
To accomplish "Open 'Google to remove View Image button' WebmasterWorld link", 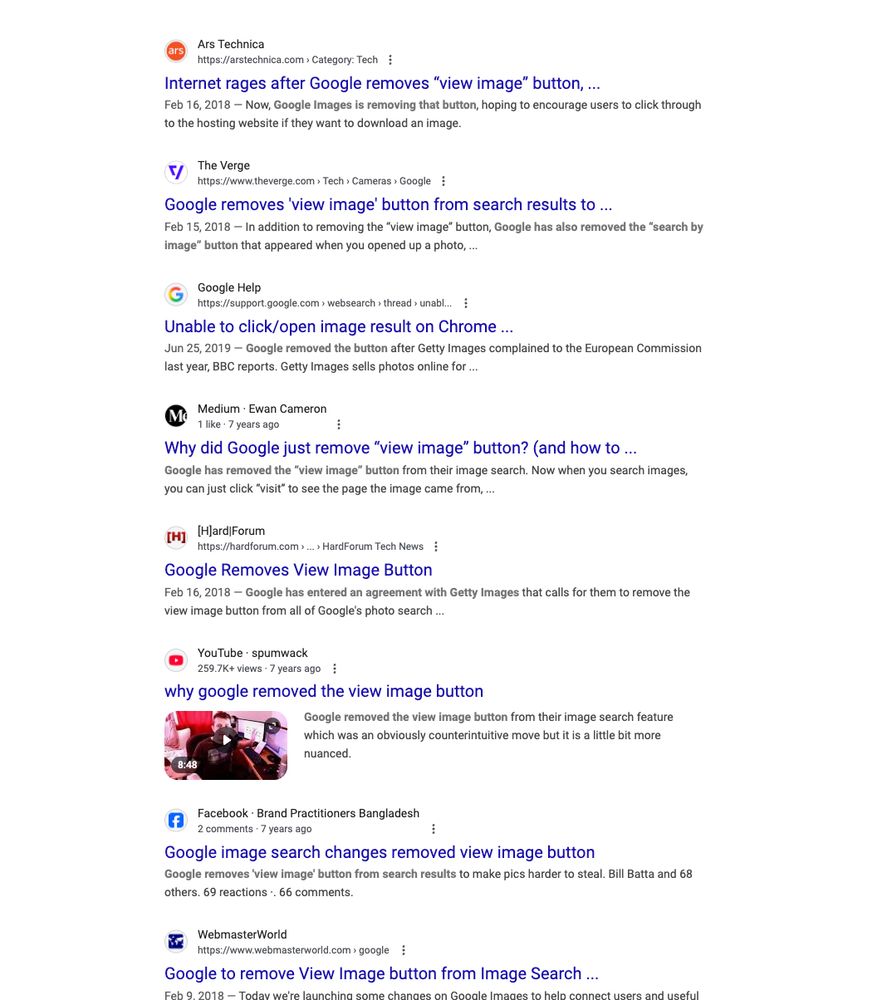I will tap(381, 974).
